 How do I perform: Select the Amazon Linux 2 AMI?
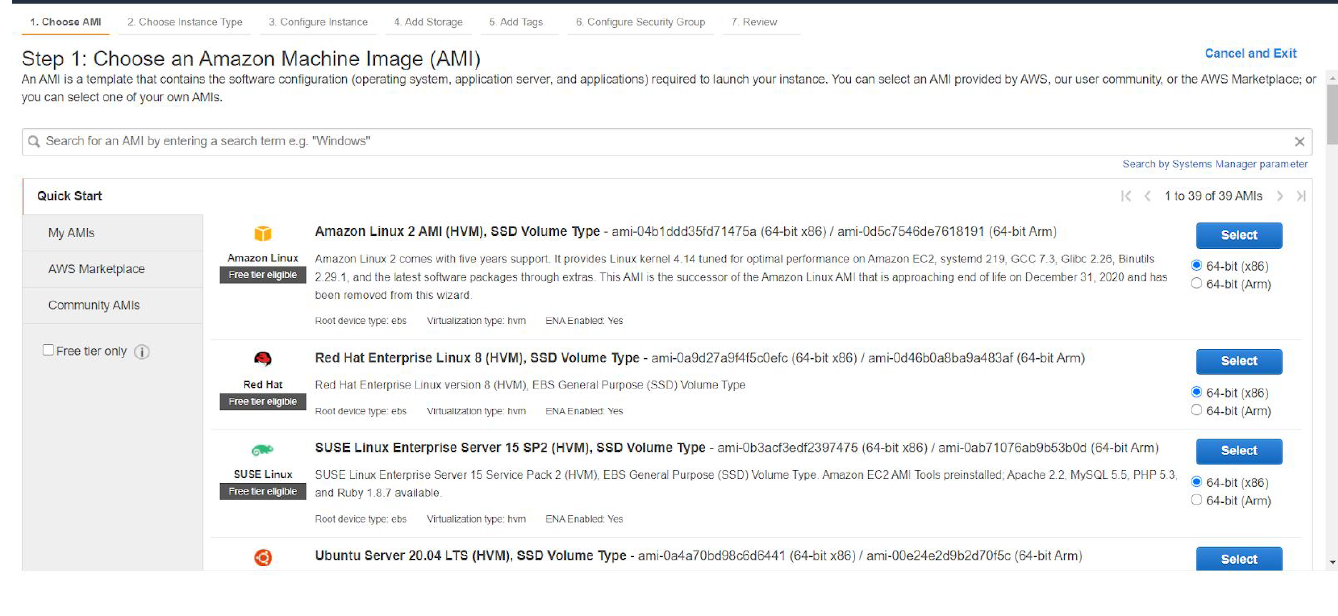pos(1239,235)
